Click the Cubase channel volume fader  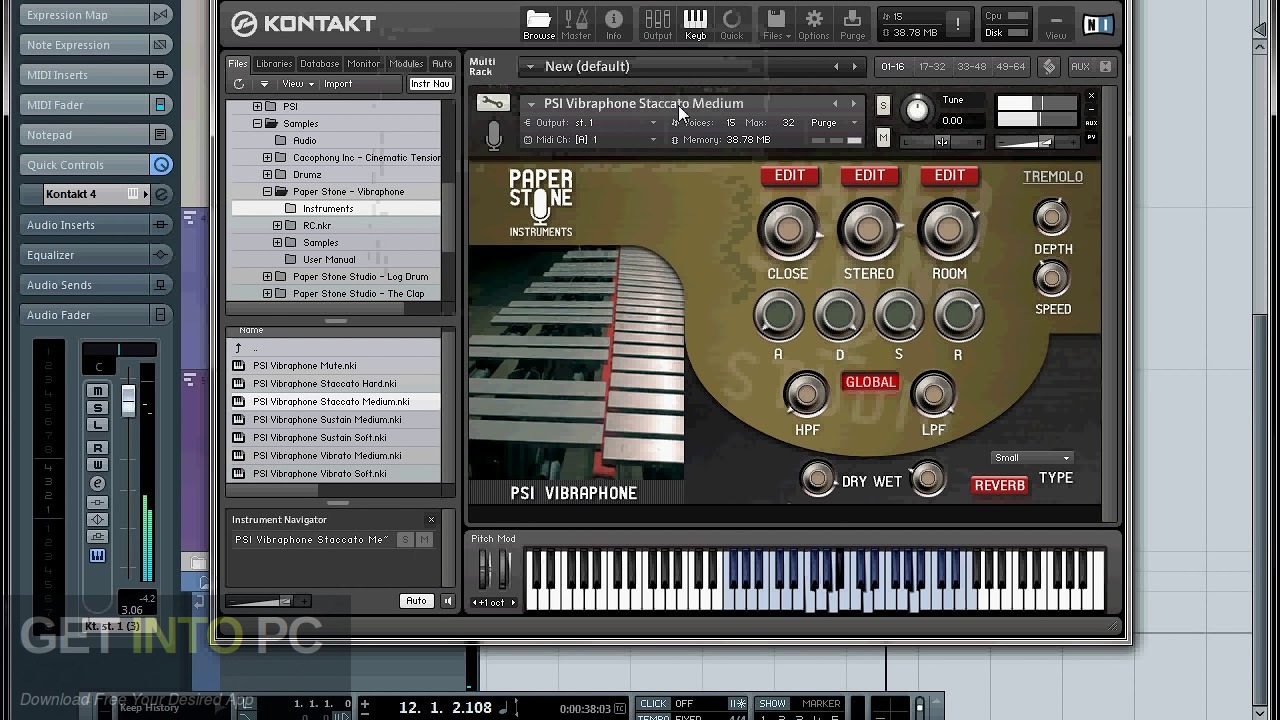[128, 400]
